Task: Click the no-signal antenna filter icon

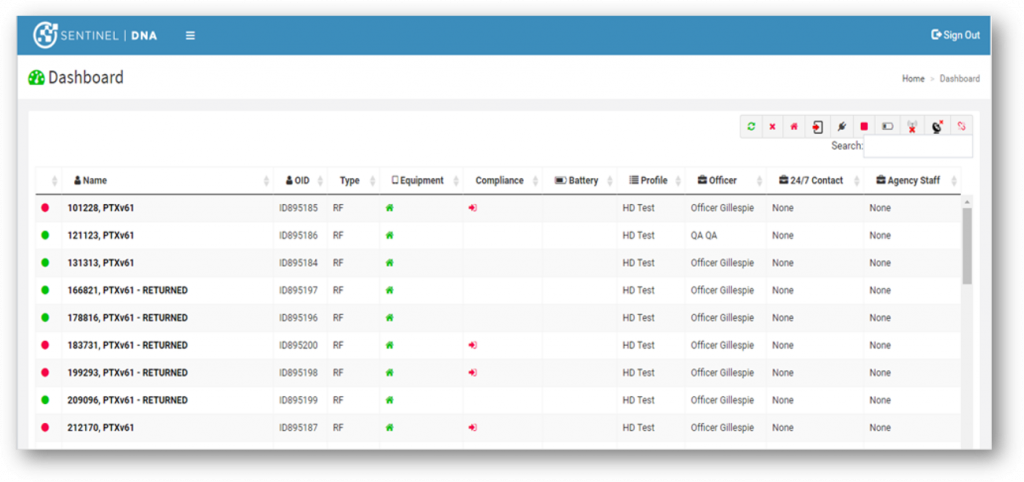Action: pos(912,127)
